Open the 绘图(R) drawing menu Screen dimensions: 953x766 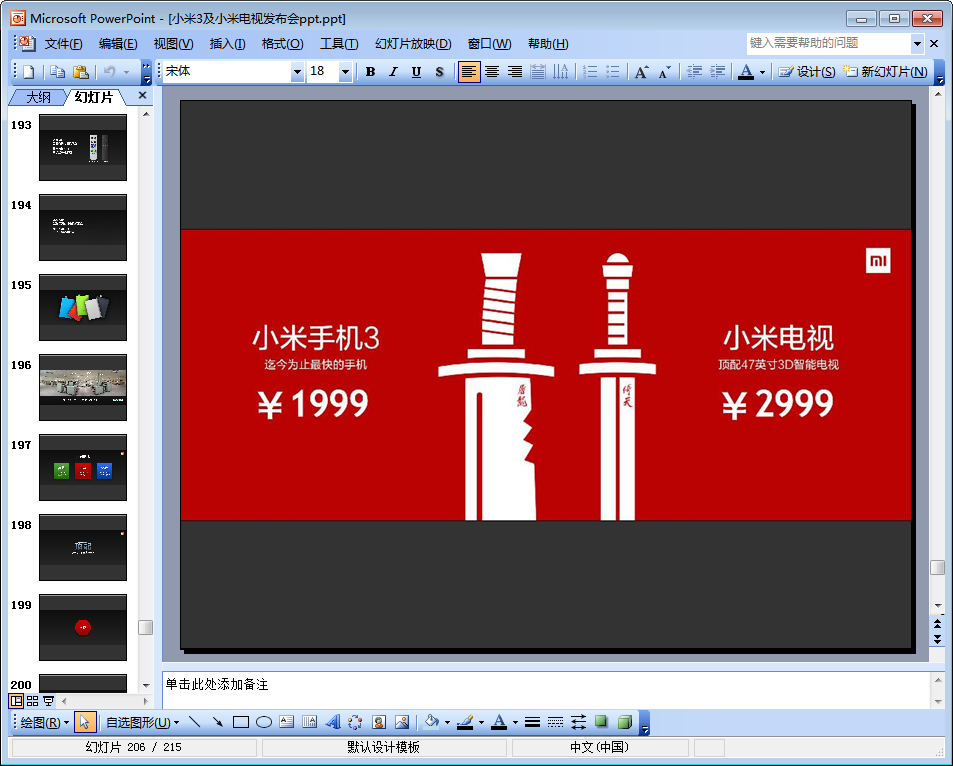coord(44,722)
